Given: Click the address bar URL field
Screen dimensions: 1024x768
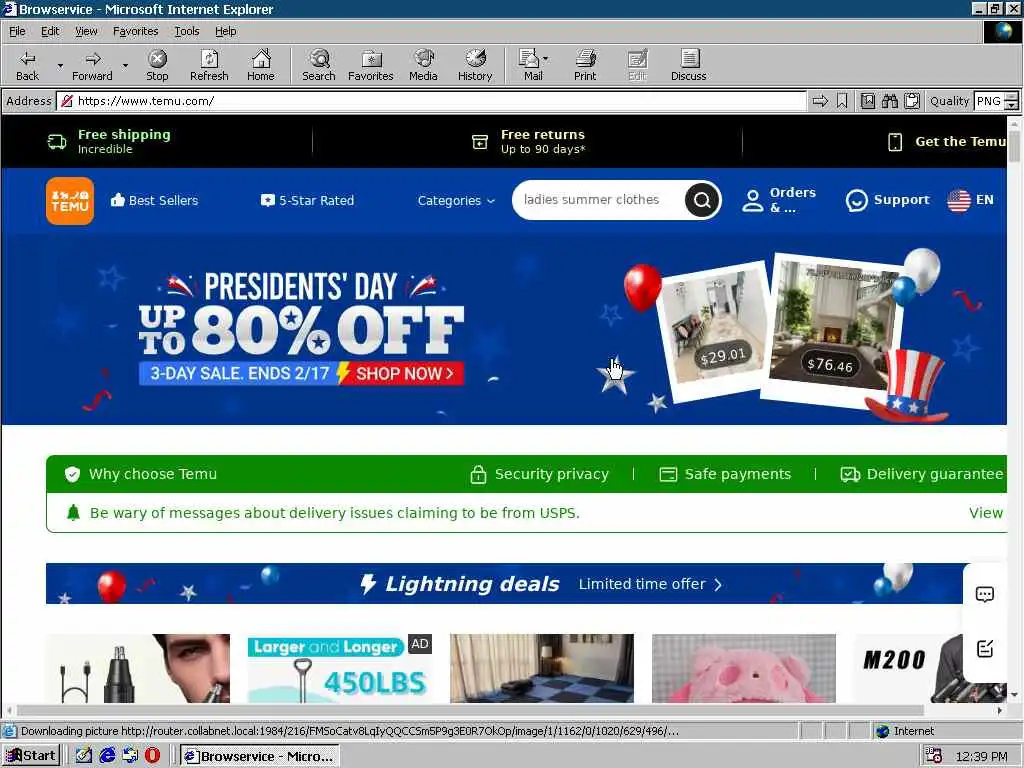Looking at the screenshot, I should coord(432,101).
